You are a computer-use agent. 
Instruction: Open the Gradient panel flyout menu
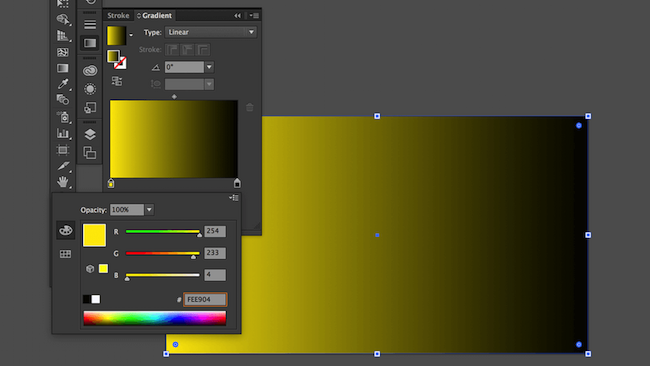point(254,16)
